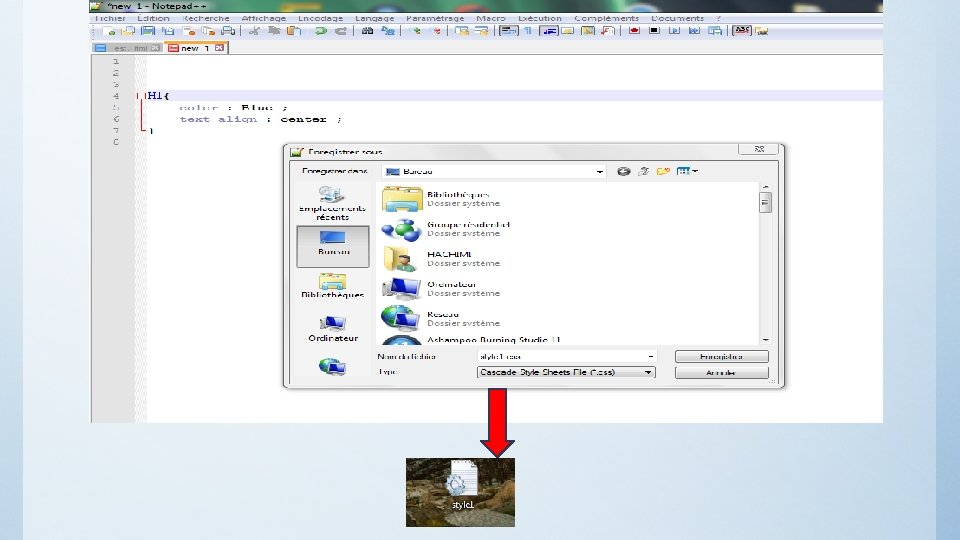
Task: Select Ordinateur in the places bar
Action: pyautogui.click(x=332, y=329)
